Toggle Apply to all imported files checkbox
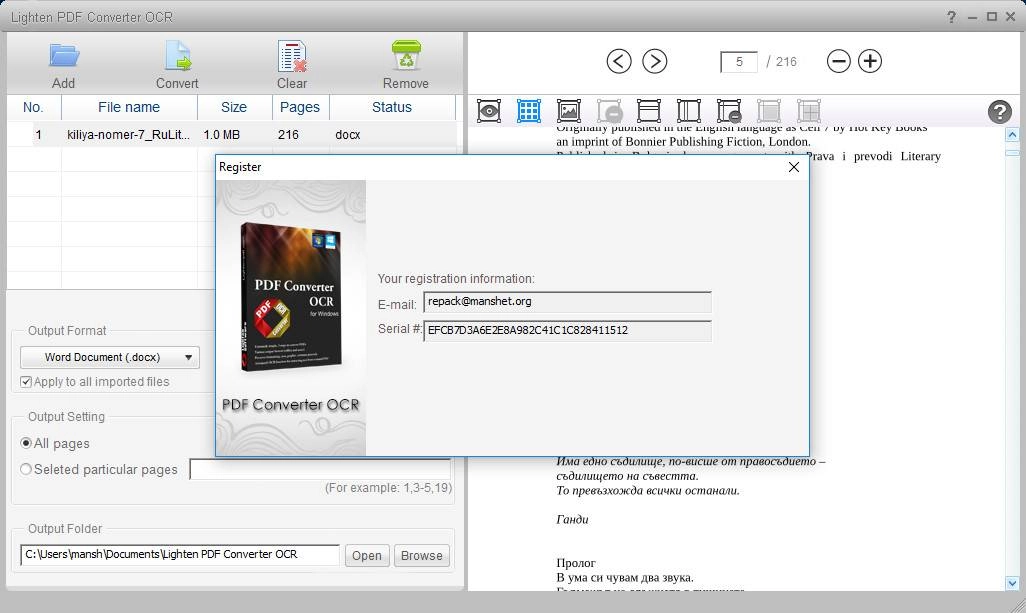 point(26,382)
